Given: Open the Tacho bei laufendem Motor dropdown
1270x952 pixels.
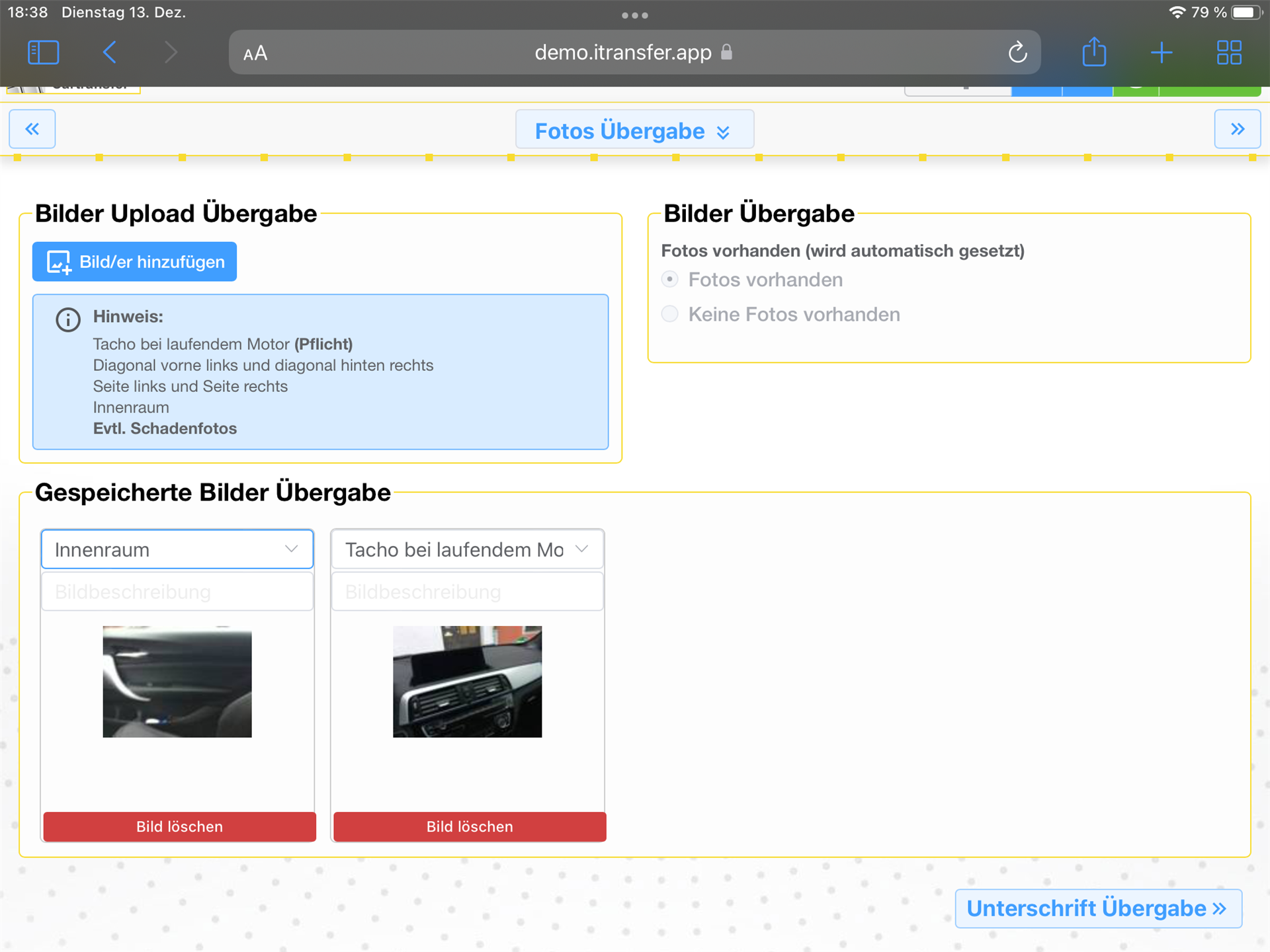Looking at the screenshot, I should click(467, 549).
